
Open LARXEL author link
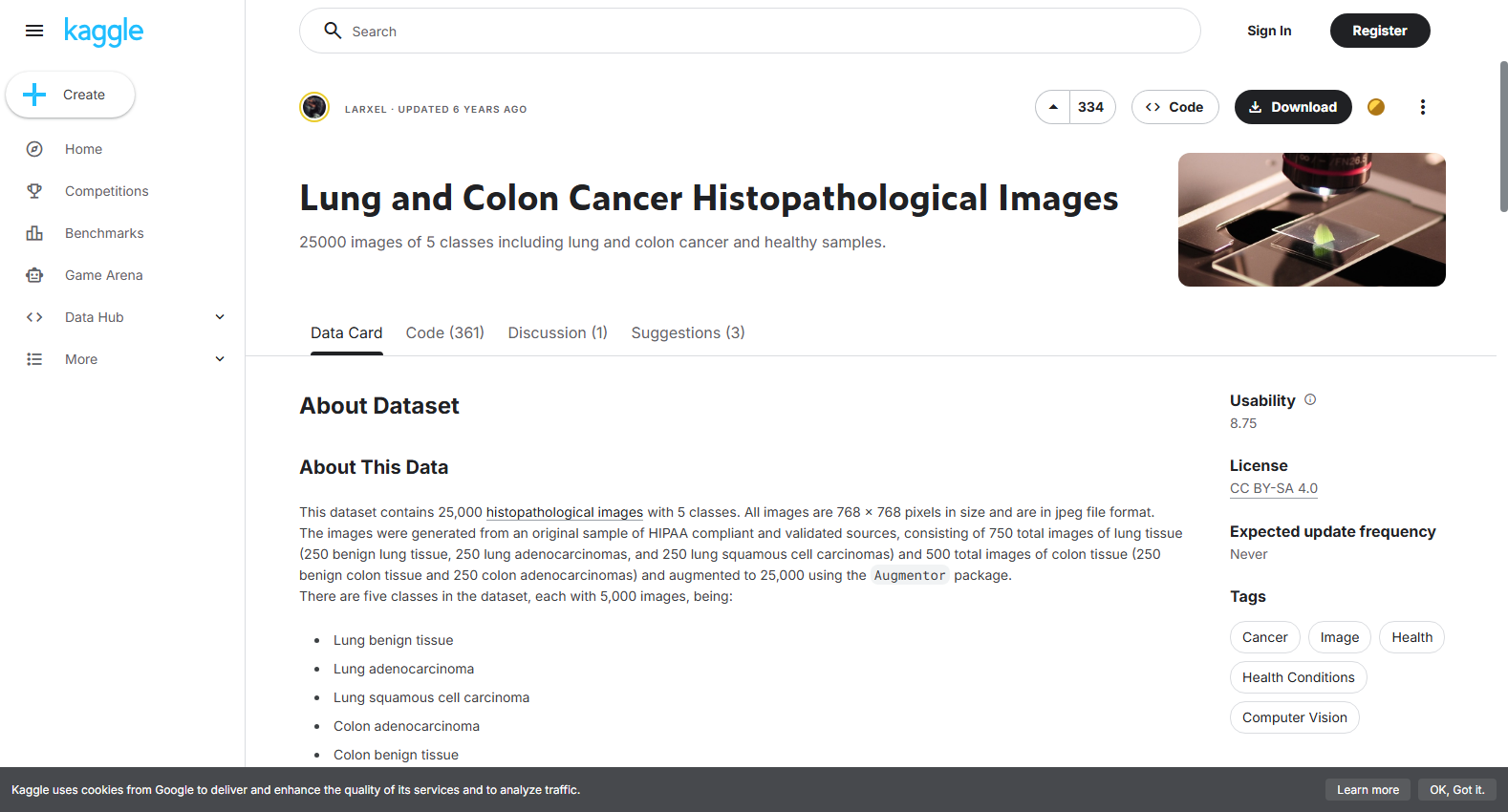pyautogui.click(x=366, y=109)
